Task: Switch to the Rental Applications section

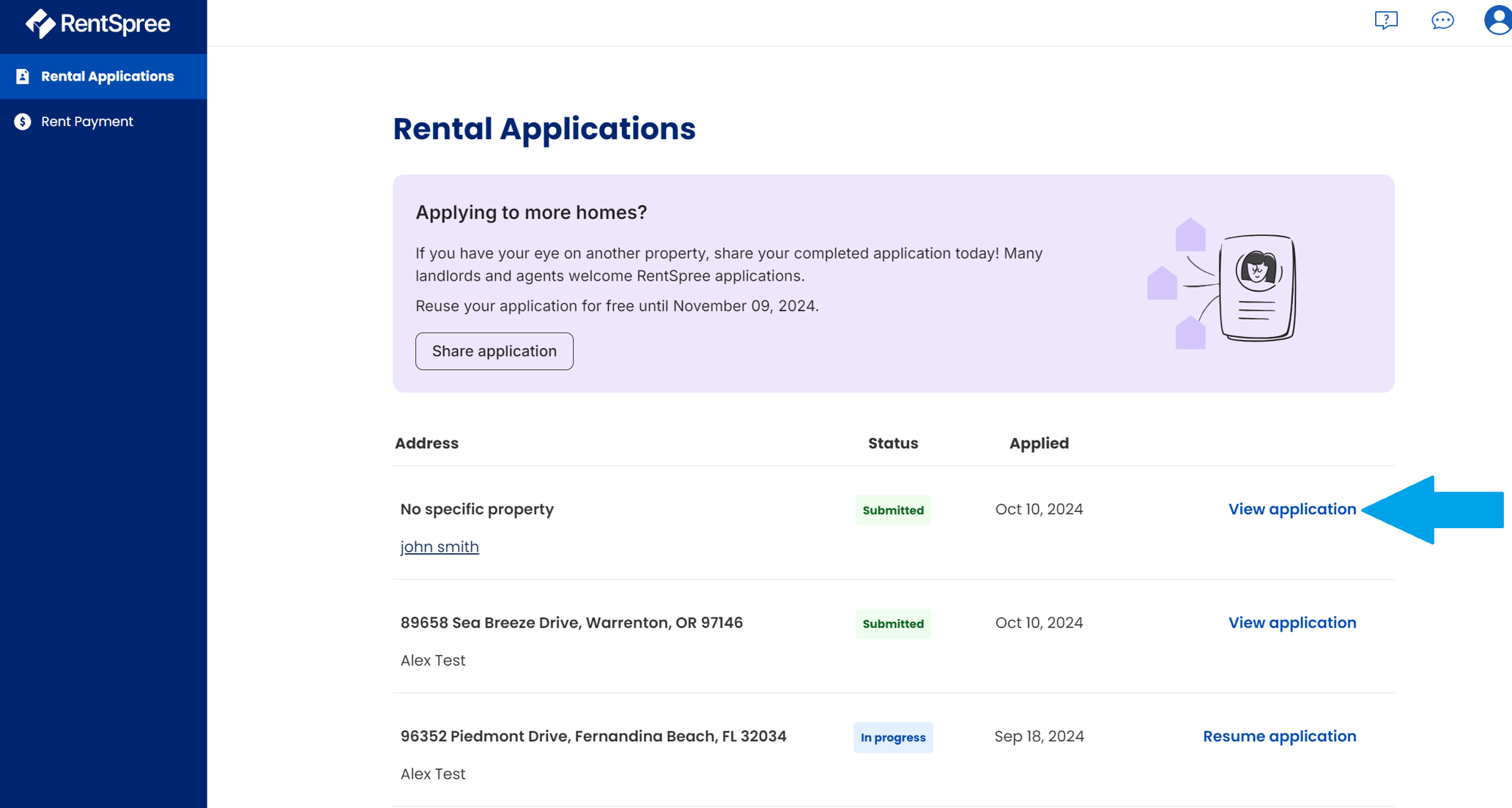Action: pos(108,75)
